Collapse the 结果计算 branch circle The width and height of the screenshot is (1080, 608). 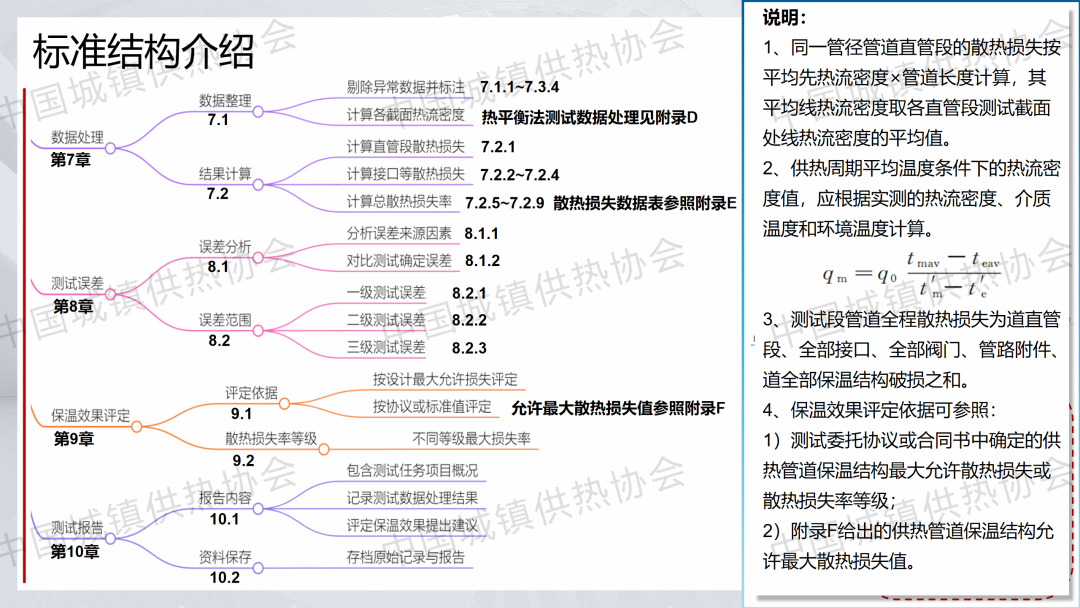258,184
